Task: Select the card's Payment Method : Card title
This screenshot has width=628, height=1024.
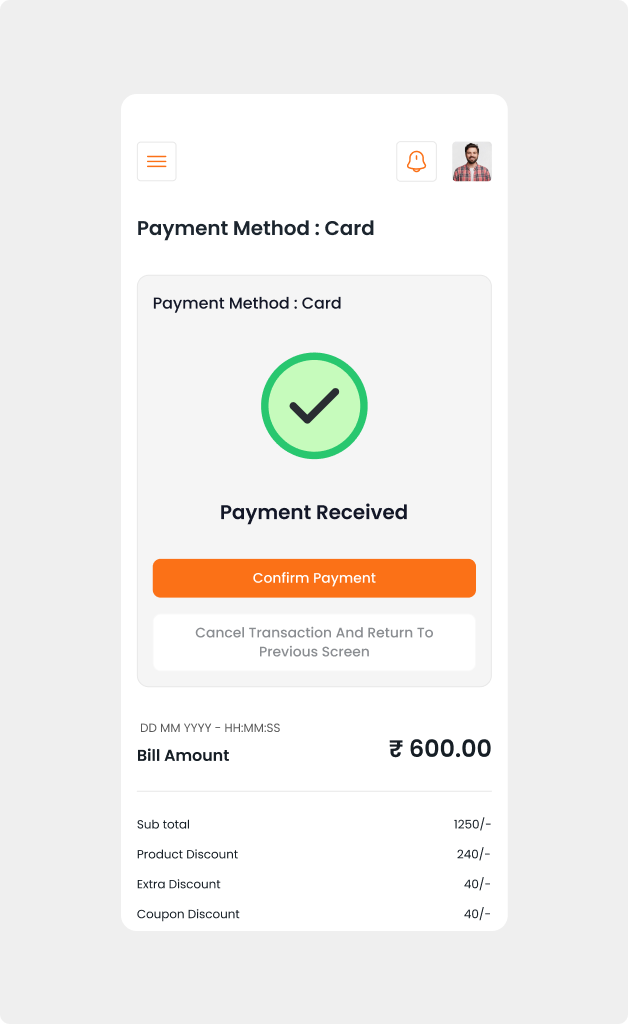Action: 247,303
